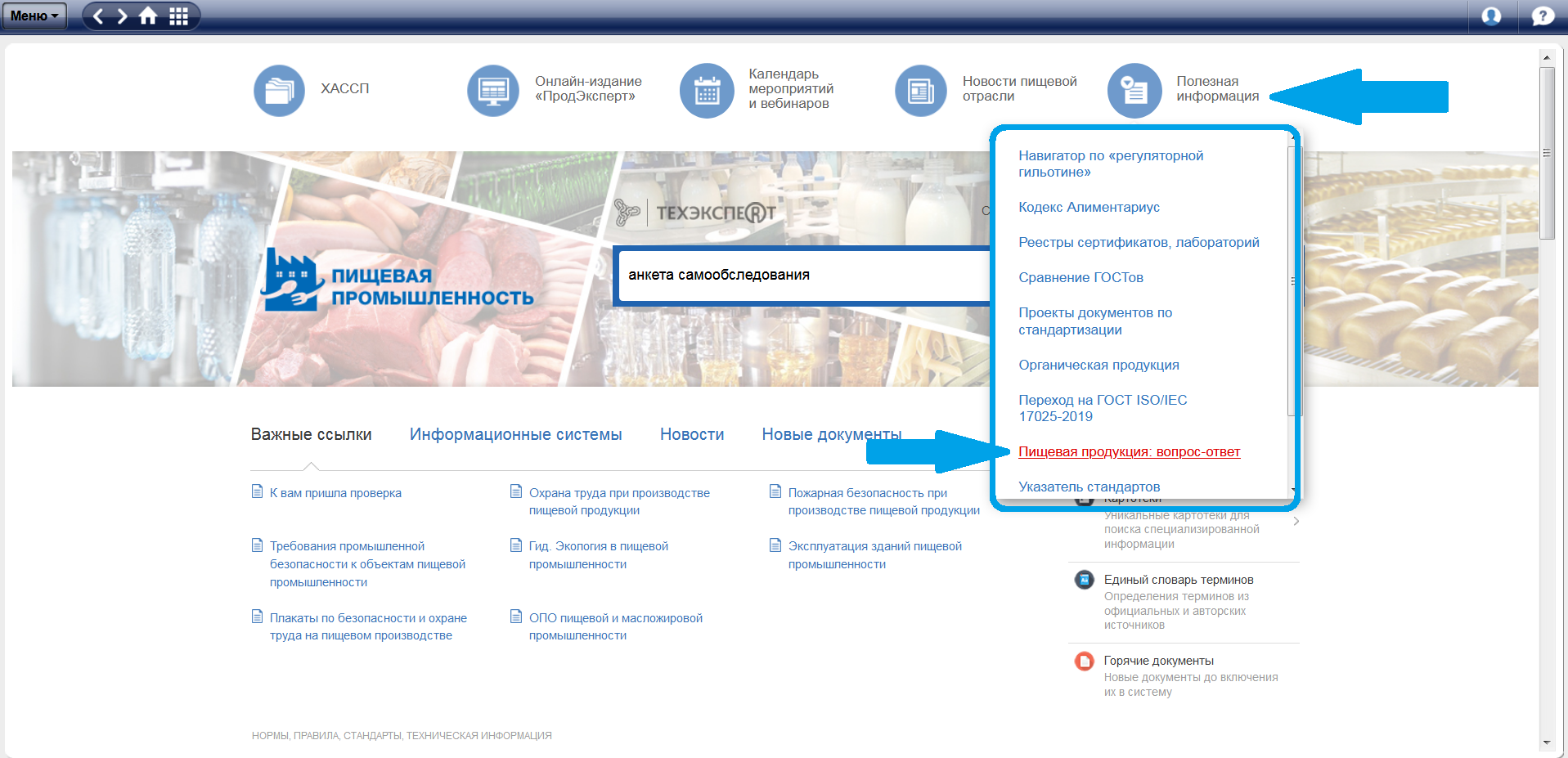Click document icon beside Охрана труда link
Viewport: 1568px width, 758px height.
(x=516, y=491)
